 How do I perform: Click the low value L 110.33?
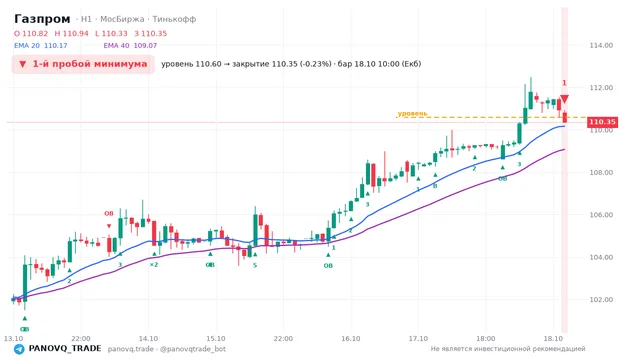click(111, 33)
